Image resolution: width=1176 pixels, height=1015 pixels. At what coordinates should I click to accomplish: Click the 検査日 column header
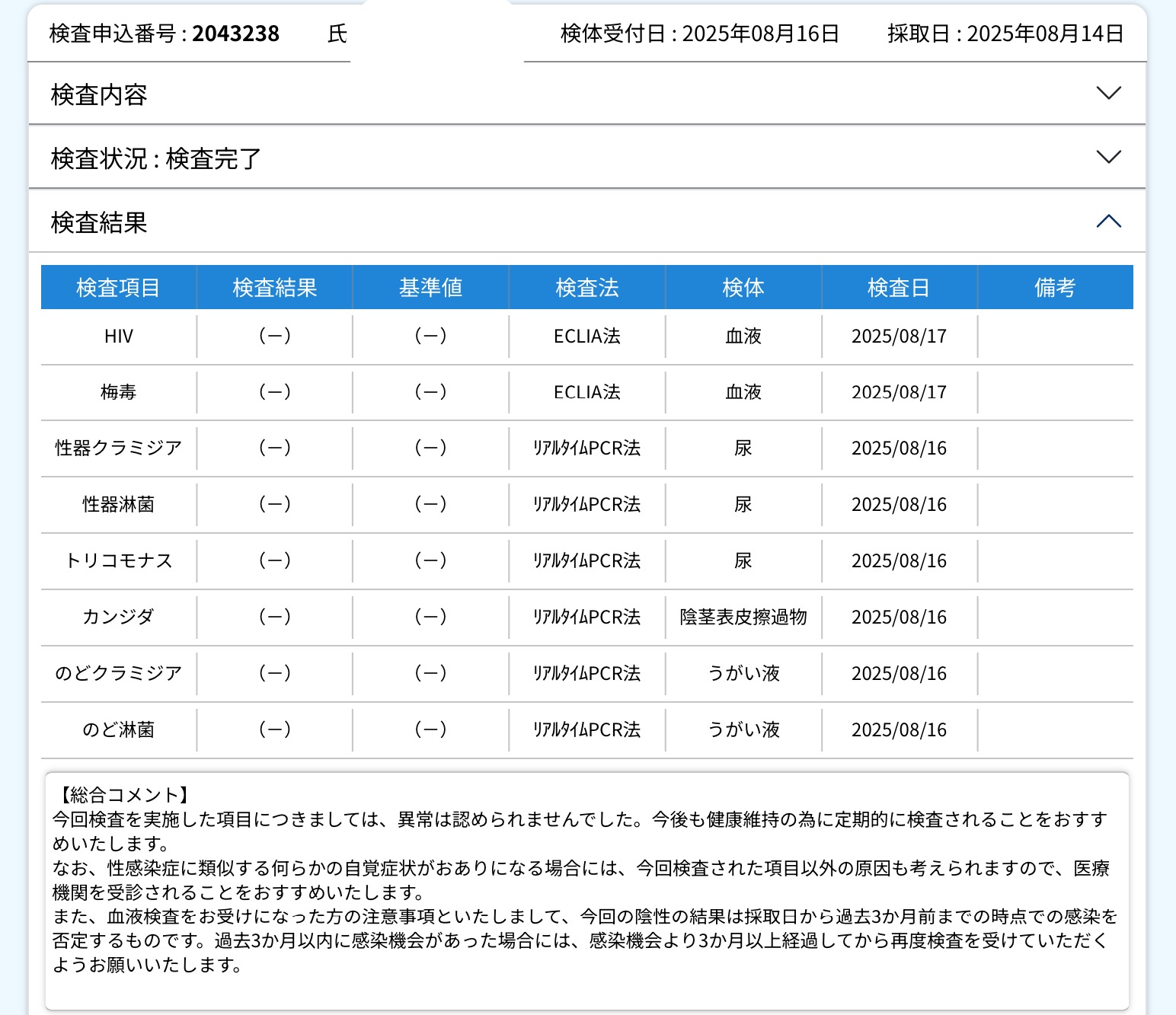pos(899,288)
